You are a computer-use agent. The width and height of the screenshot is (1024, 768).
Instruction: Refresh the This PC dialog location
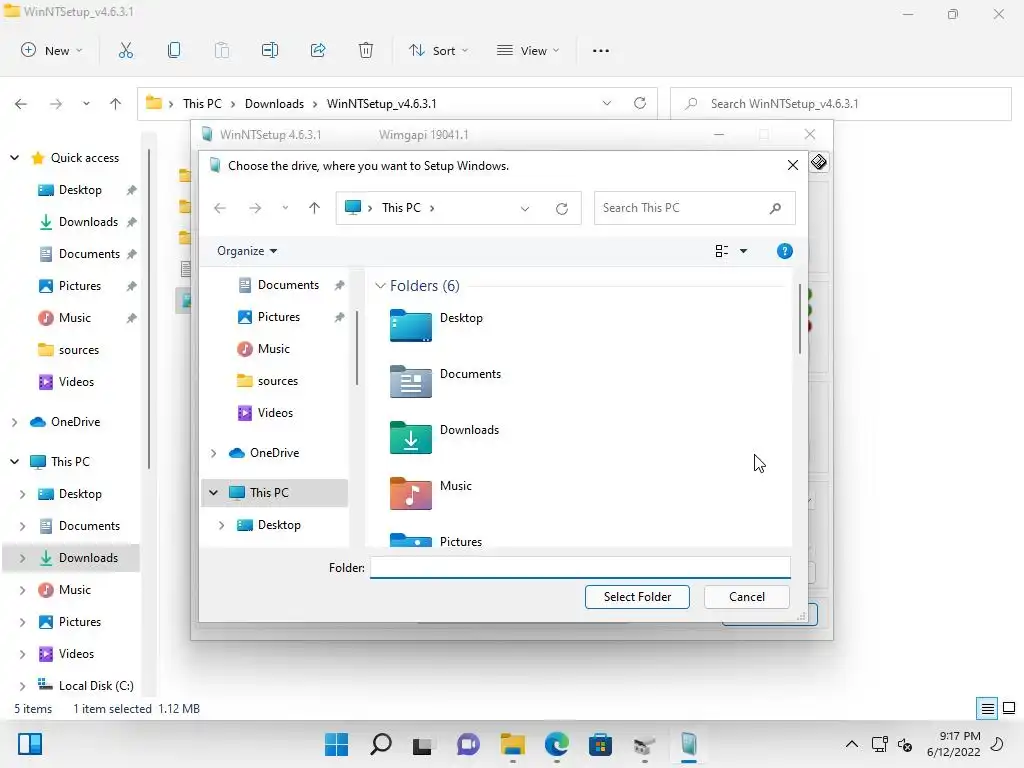coord(562,208)
